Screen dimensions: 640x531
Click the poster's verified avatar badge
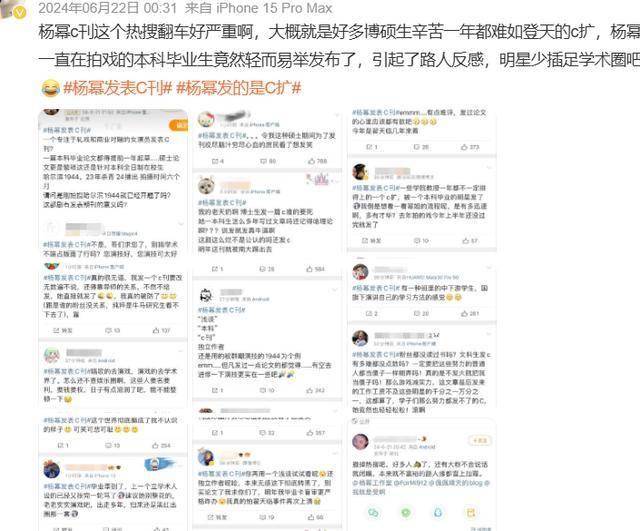pyautogui.click(x=19, y=13)
